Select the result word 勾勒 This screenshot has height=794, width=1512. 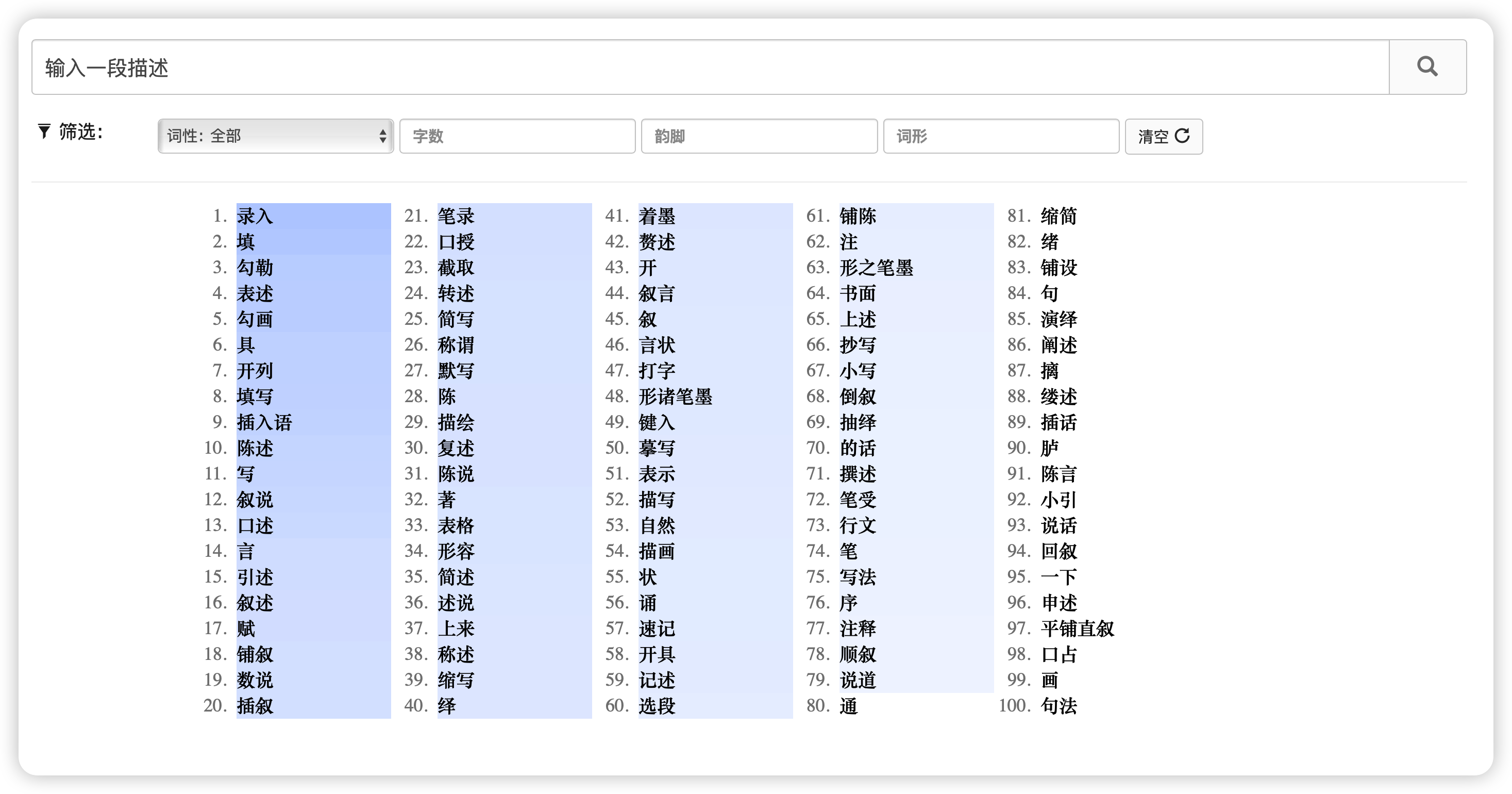(x=255, y=268)
